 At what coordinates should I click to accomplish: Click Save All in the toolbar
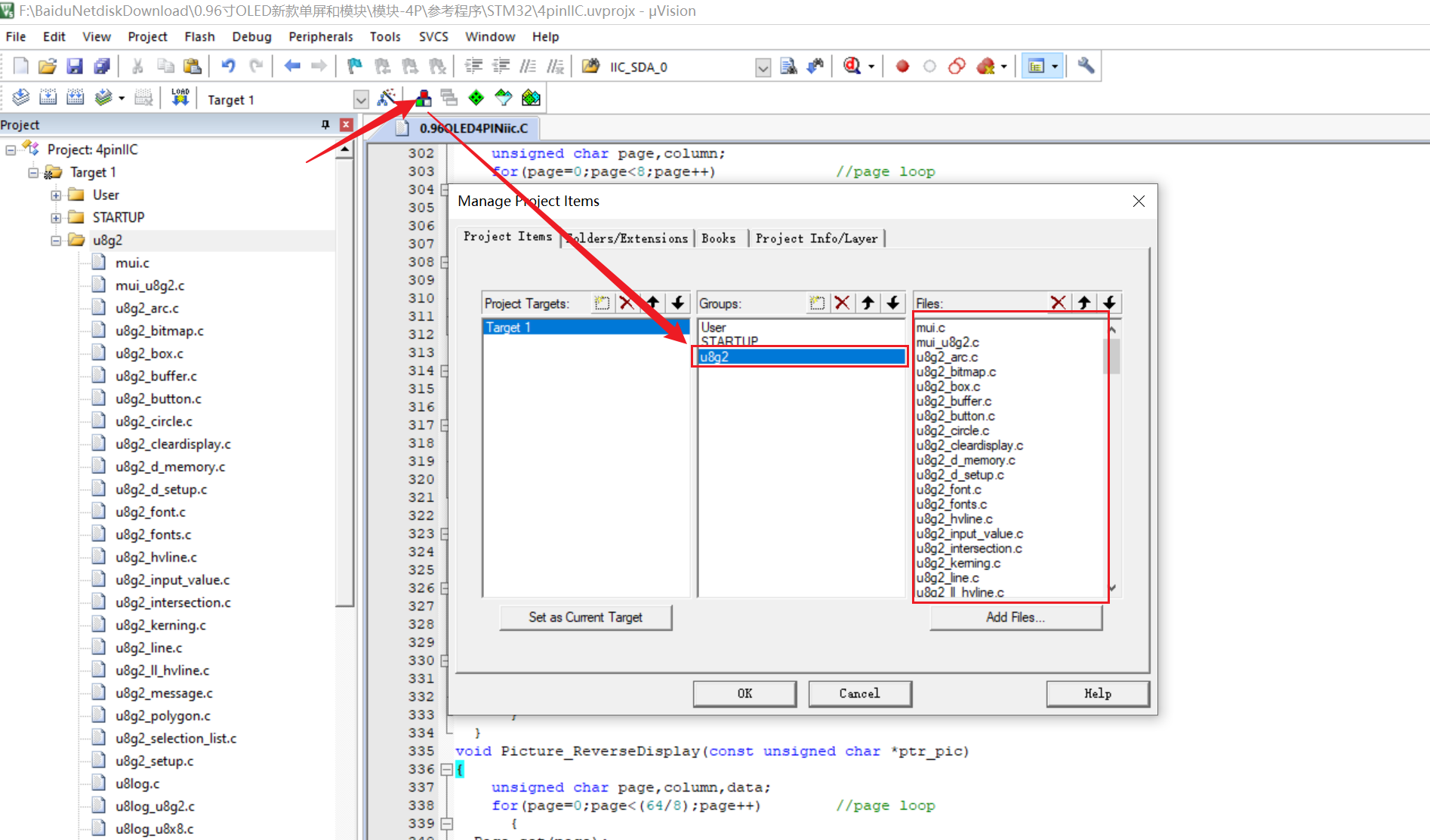click(x=102, y=66)
